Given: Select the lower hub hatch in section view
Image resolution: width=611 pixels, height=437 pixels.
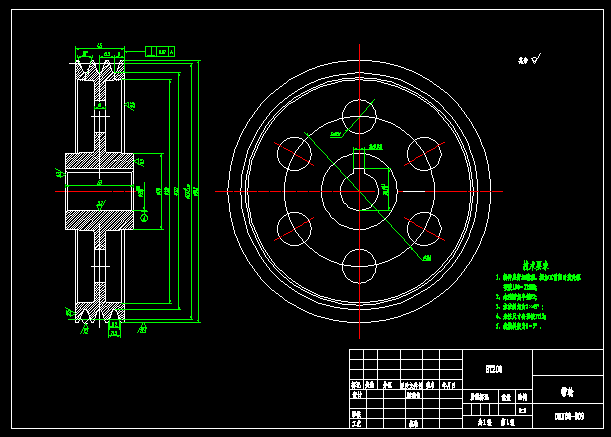Looking at the screenshot, I should [x=99, y=220].
